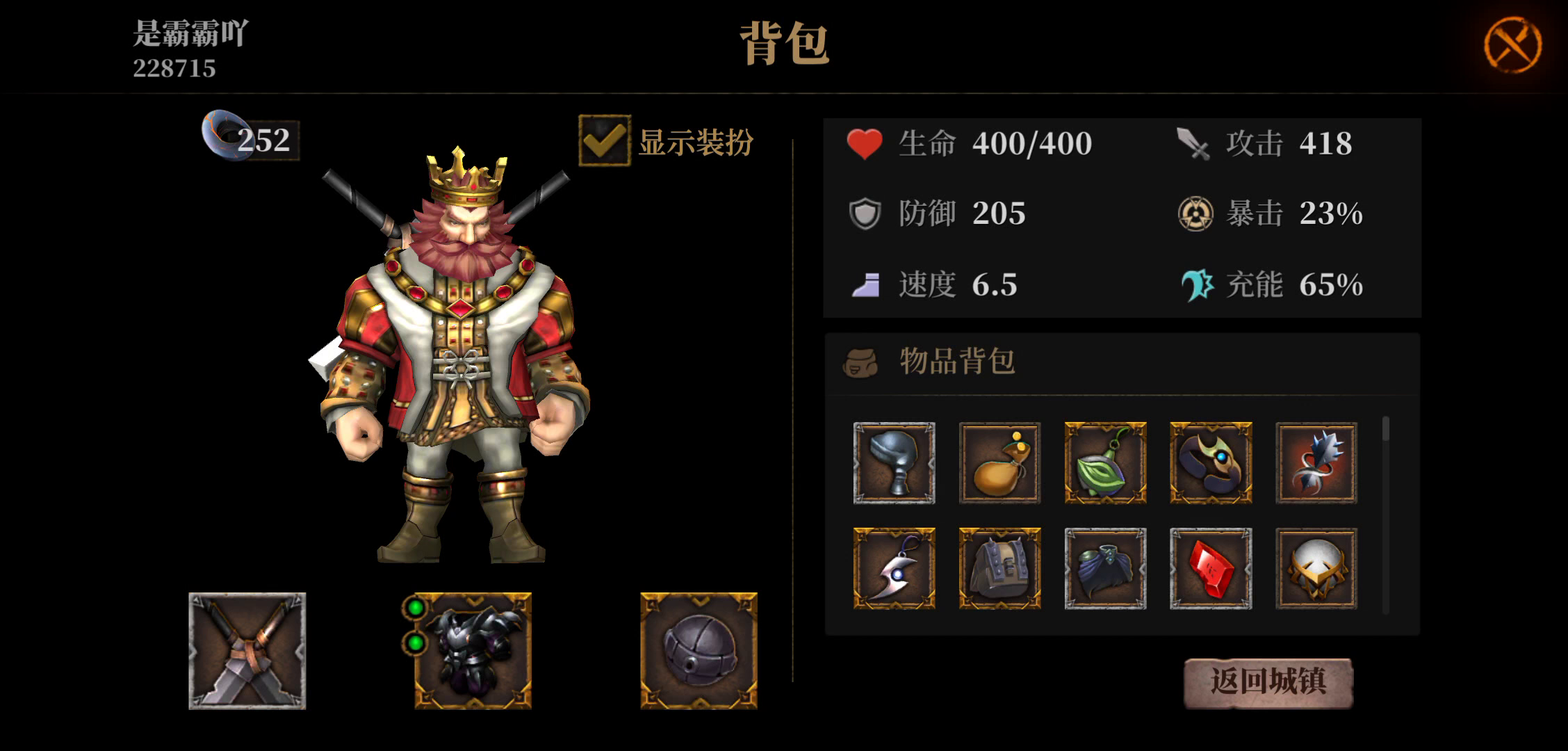Viewport: 1568px width, 751px height.
Task: Open the round iron helmet slot
Action: click(699, 651)
